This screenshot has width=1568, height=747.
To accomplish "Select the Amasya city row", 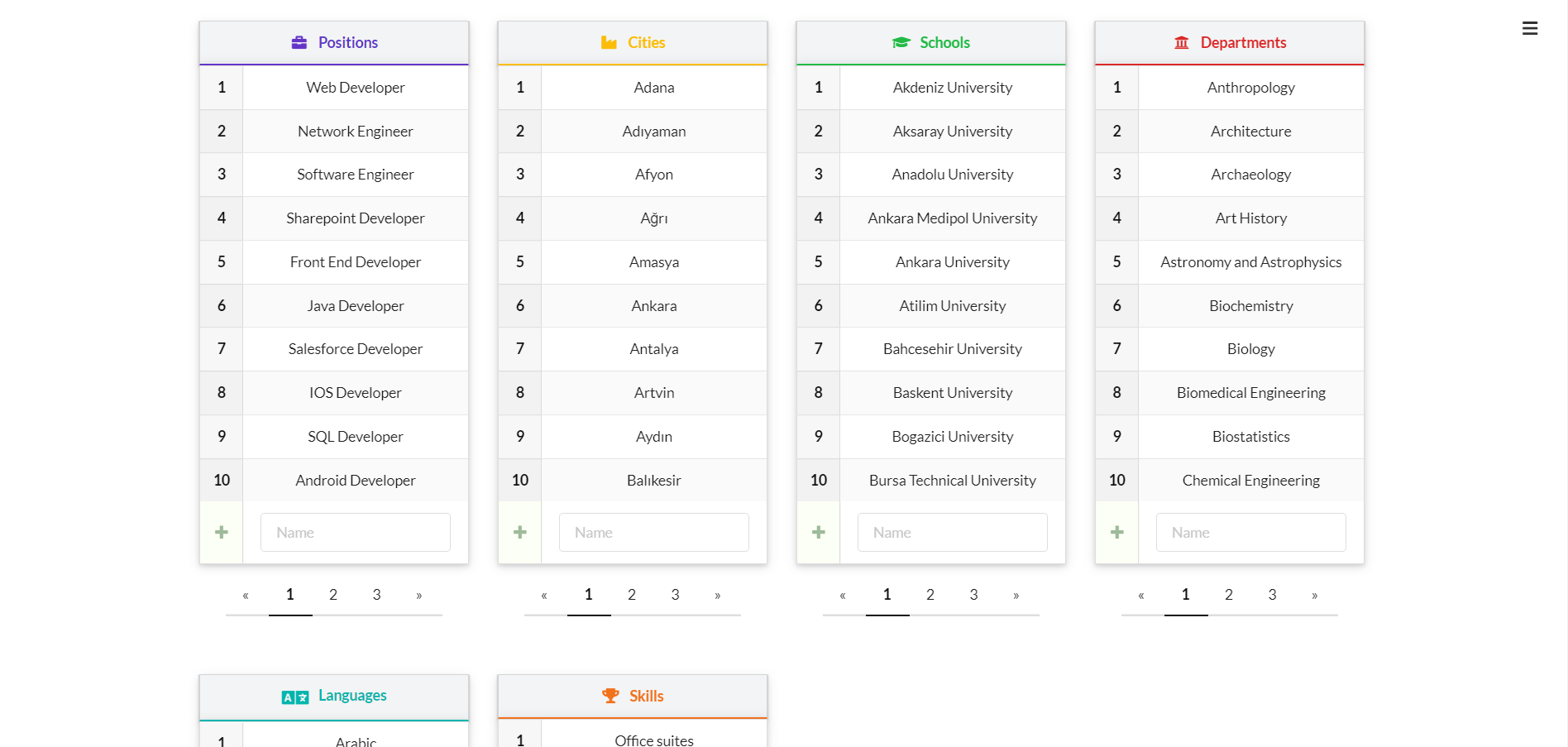I will (633, 262).
